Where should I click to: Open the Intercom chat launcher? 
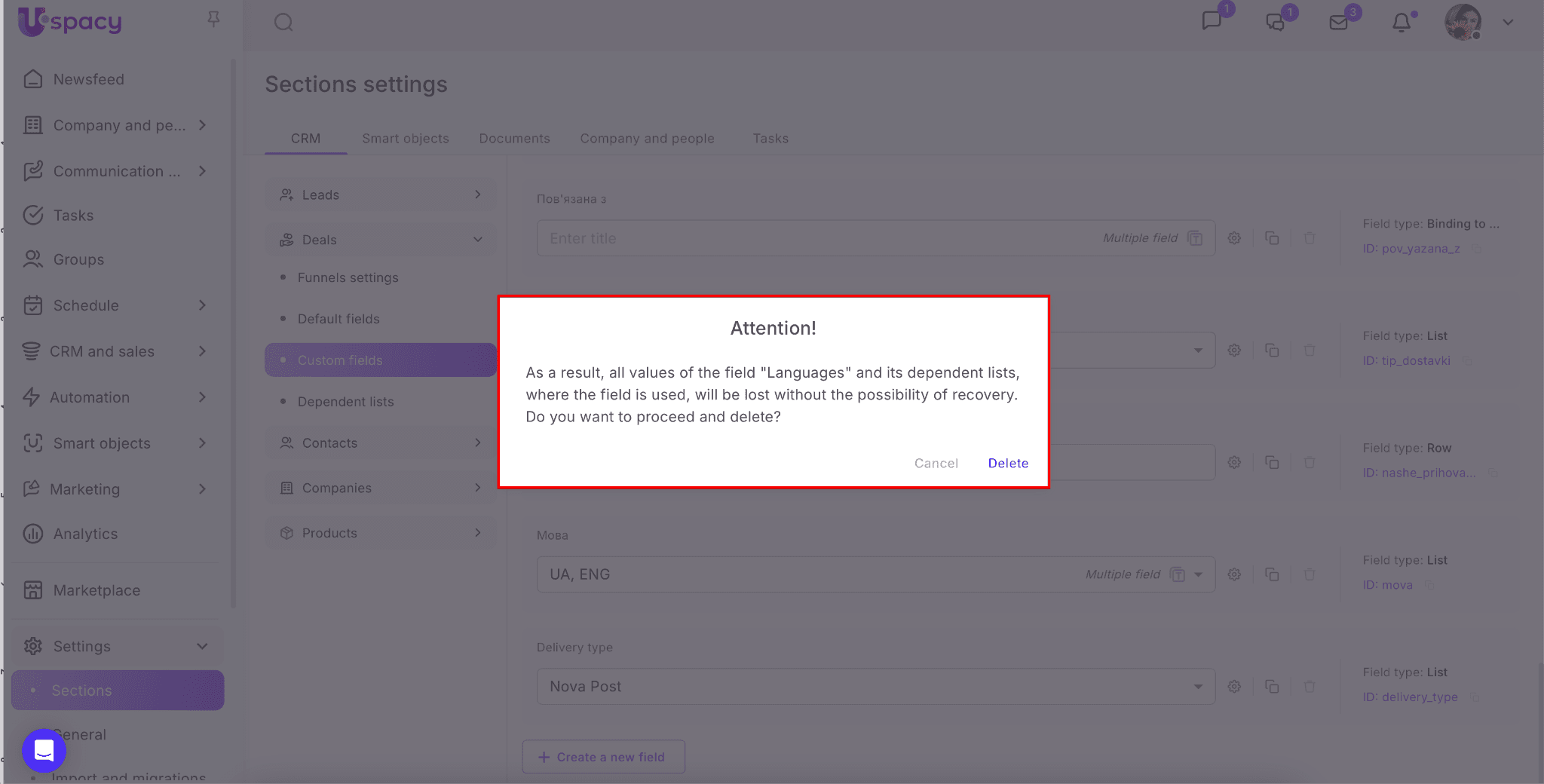(x=44, y=750)
